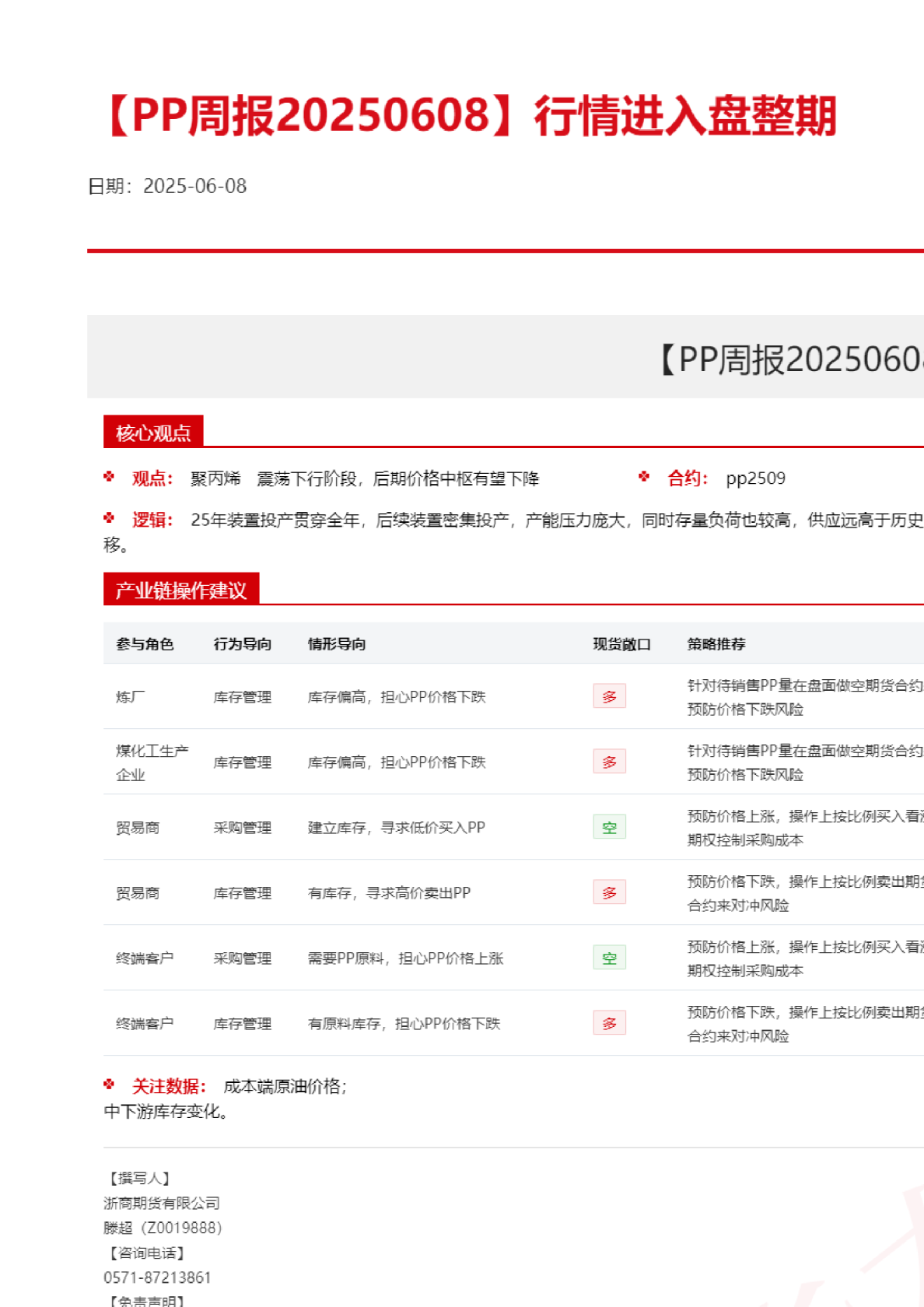
Task: Click the 浙商期货有限公司 company name
Action: coord(162,1203)
